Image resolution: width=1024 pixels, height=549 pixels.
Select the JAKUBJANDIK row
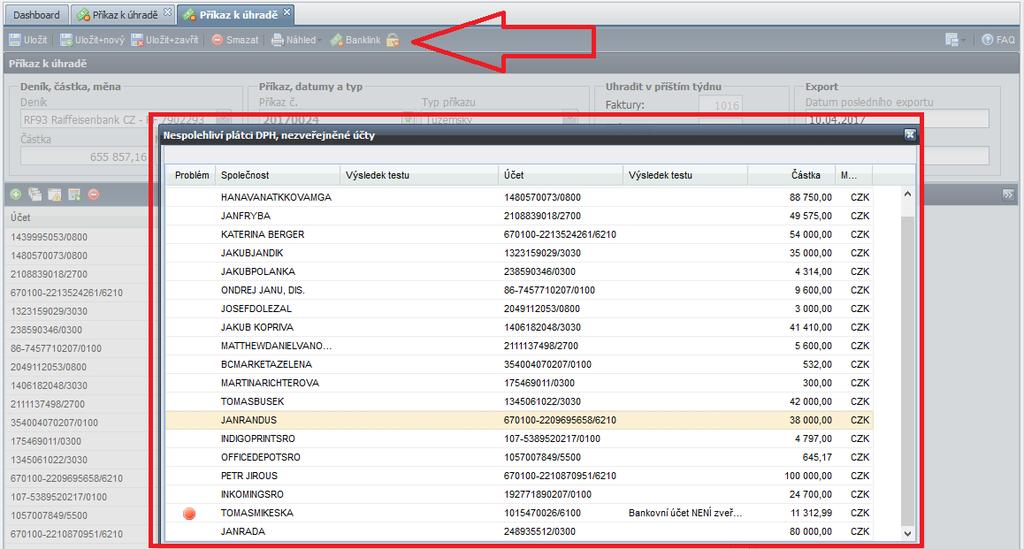(519, 253)
